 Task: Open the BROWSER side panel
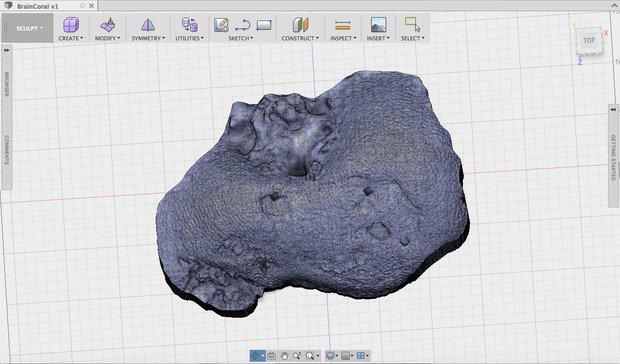[7, 84]
